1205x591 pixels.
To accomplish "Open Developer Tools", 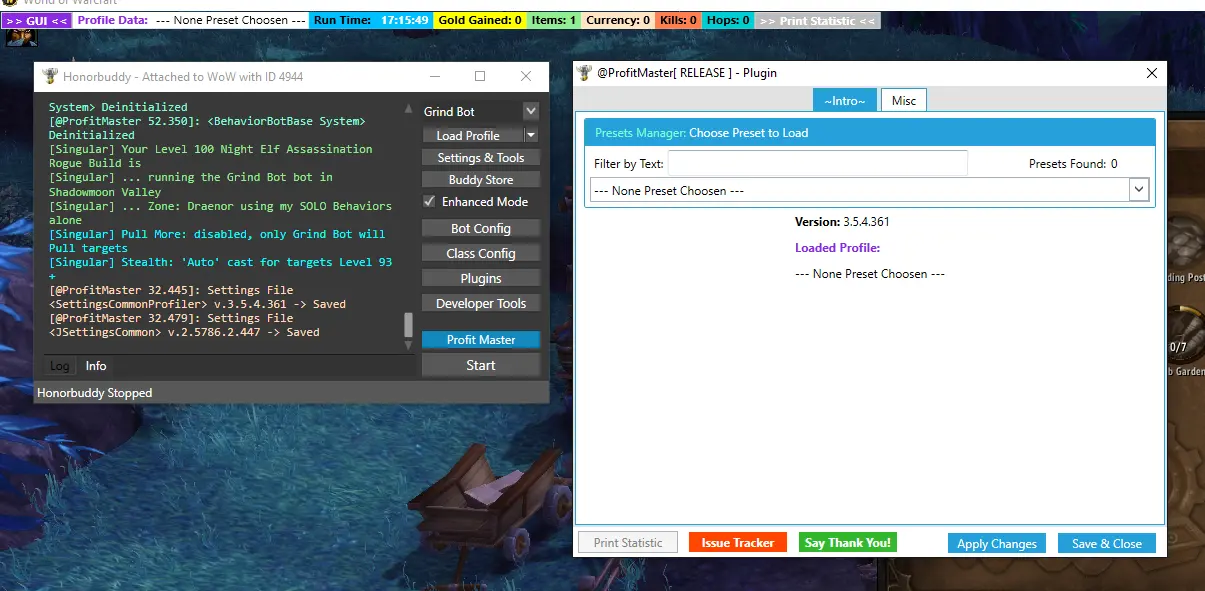I will tap(481, 303).
